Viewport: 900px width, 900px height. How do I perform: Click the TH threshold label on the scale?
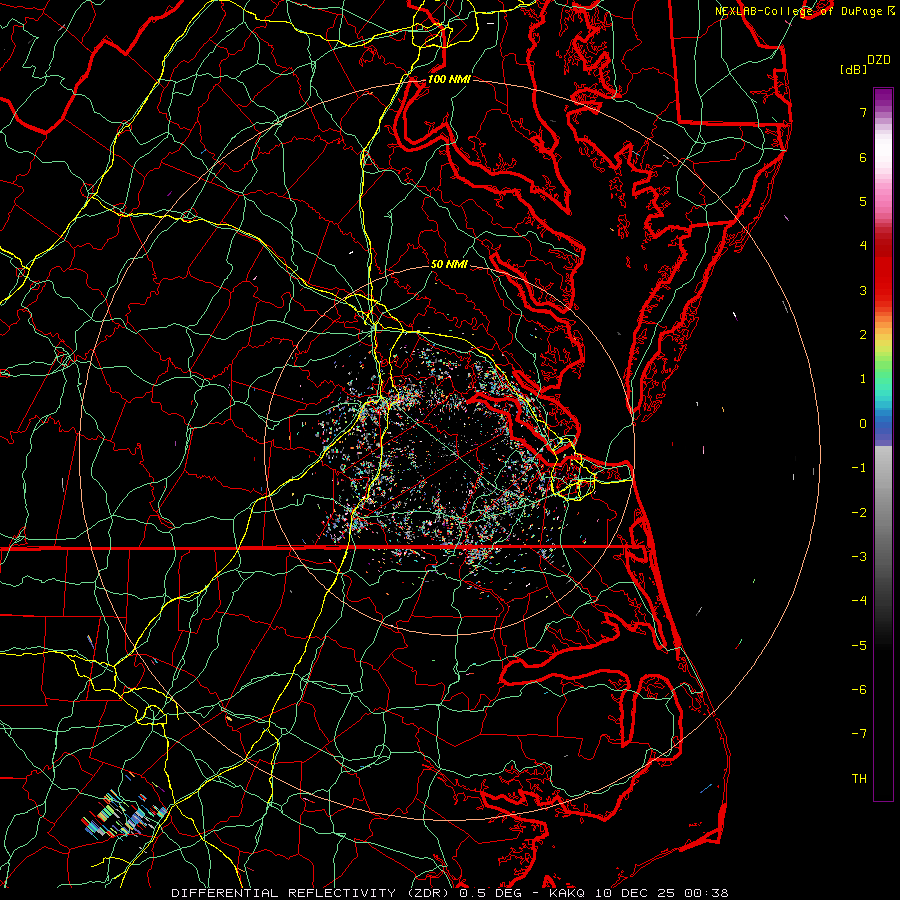tap(859, 779)
